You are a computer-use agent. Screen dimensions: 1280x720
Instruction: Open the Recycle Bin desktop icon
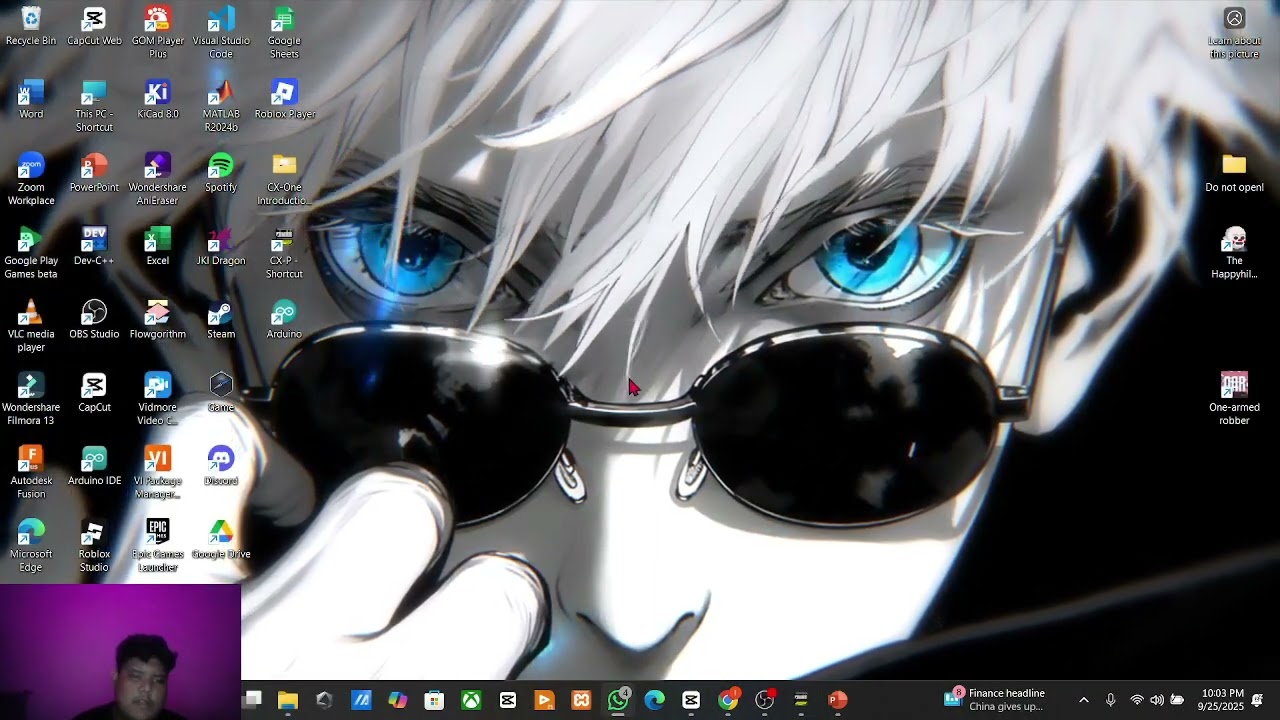tap(31, 27)
